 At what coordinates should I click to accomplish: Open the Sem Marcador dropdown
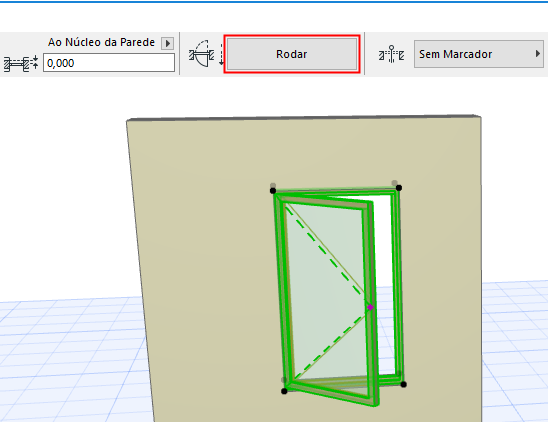(x=478, y=54)
